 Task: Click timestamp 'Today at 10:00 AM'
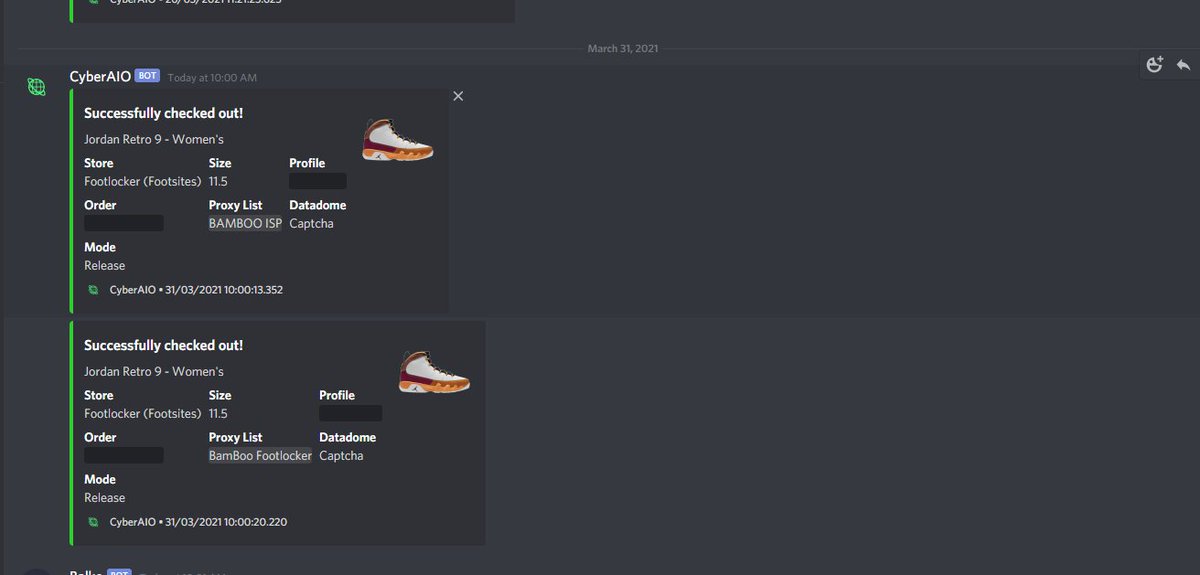tap(212, 77)
